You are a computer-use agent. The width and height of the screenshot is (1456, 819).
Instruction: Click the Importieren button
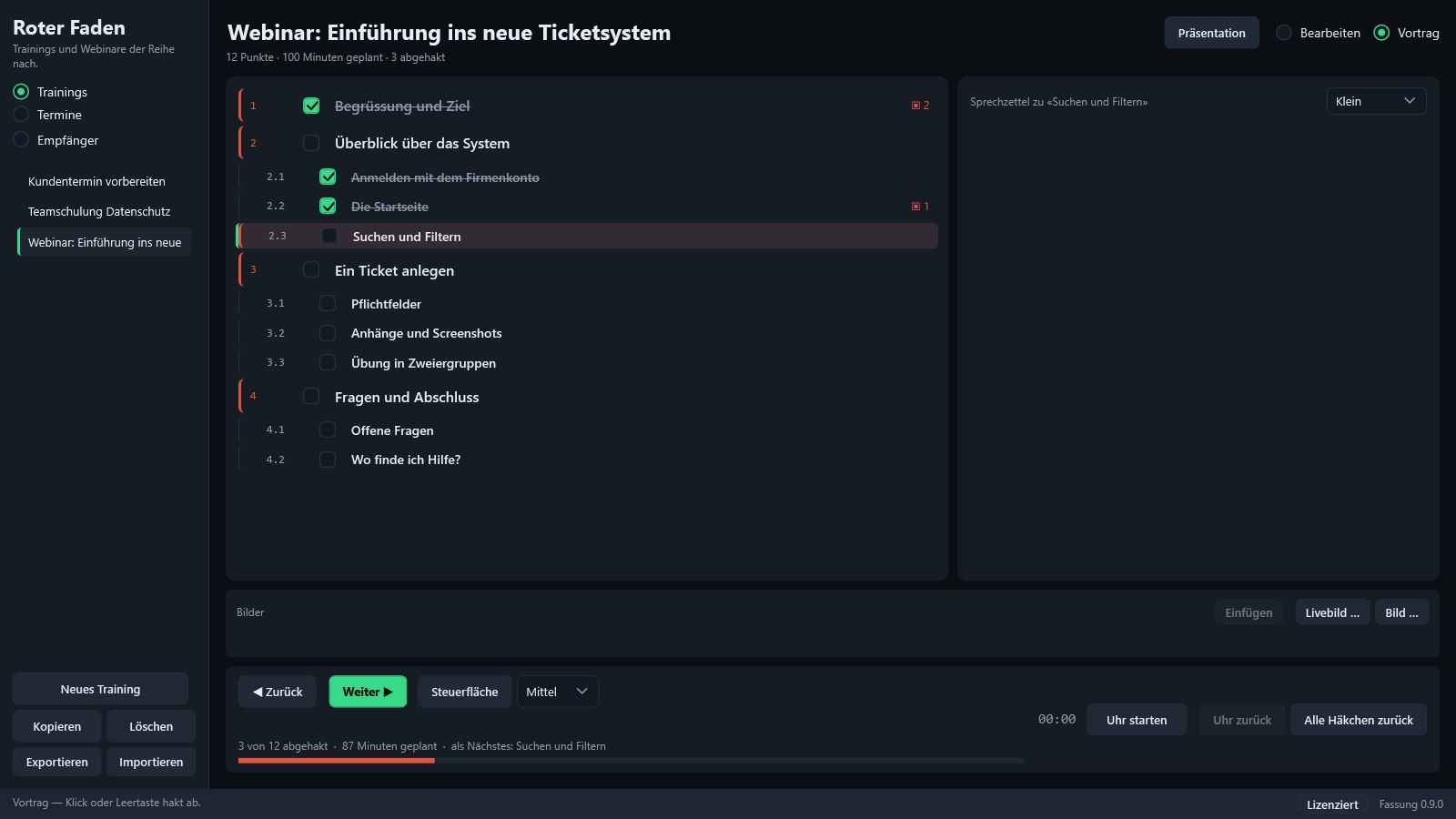[151, 762]
